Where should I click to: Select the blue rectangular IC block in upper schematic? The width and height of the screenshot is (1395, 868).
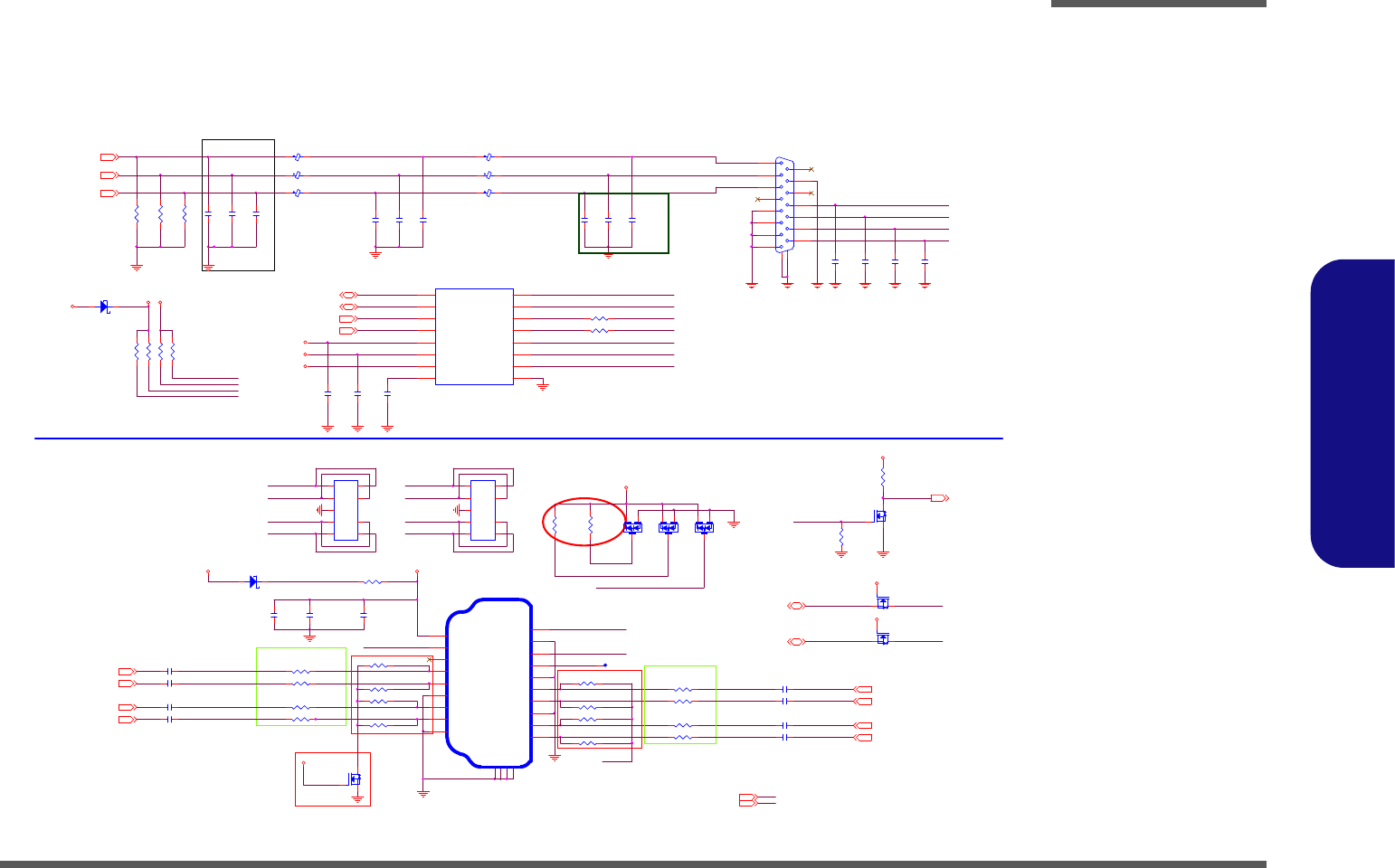coord(474,337)
